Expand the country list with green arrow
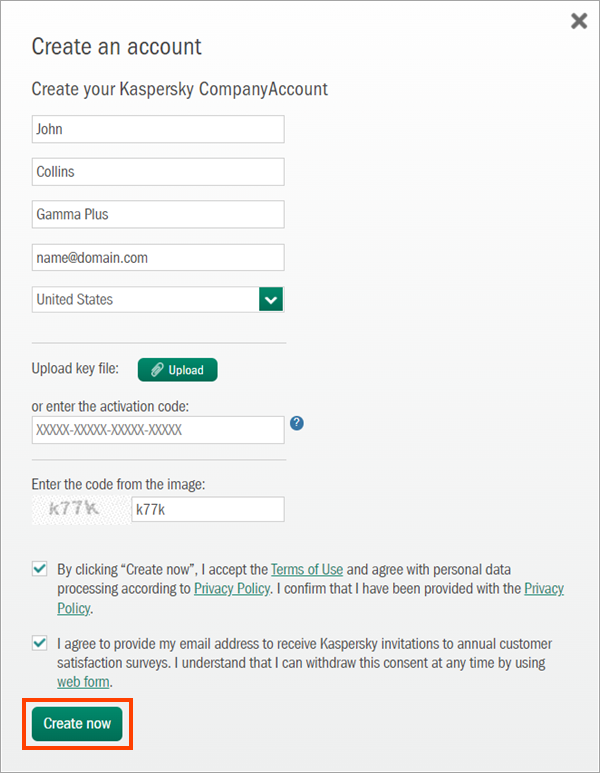Image resolution: width=600 pixels, height=773 pixels. pos(271,299)
